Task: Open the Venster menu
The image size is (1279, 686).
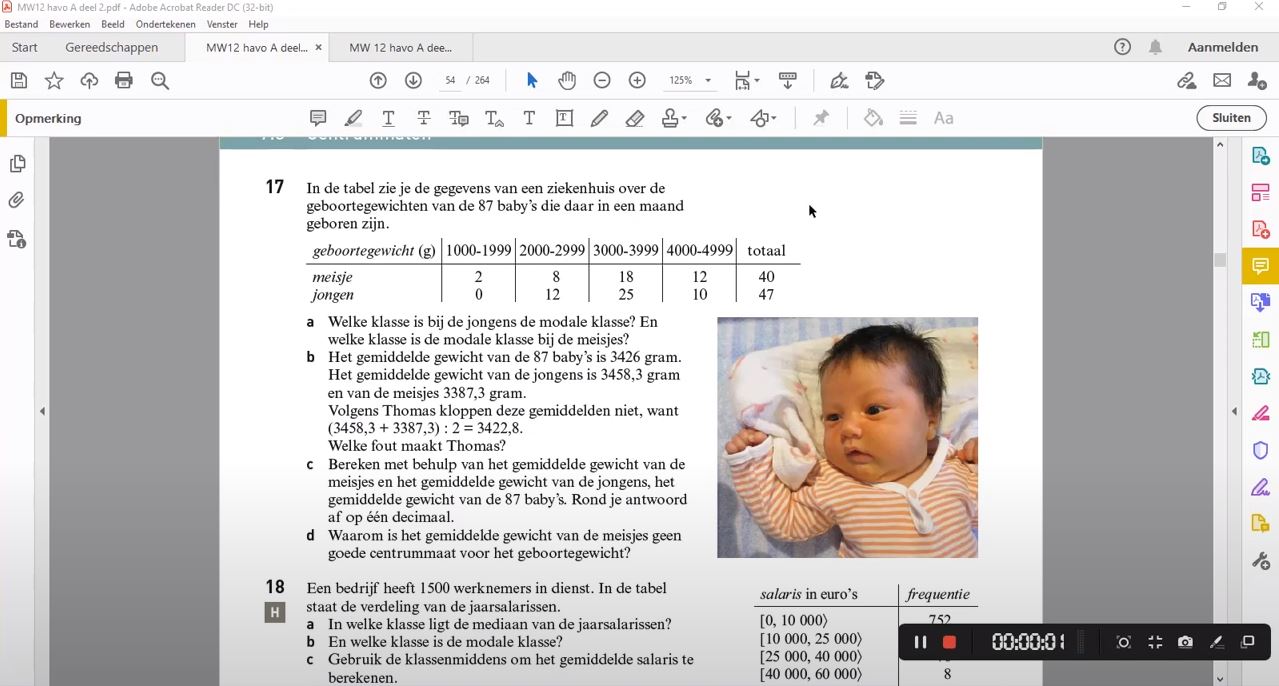Action: [222, 24]
